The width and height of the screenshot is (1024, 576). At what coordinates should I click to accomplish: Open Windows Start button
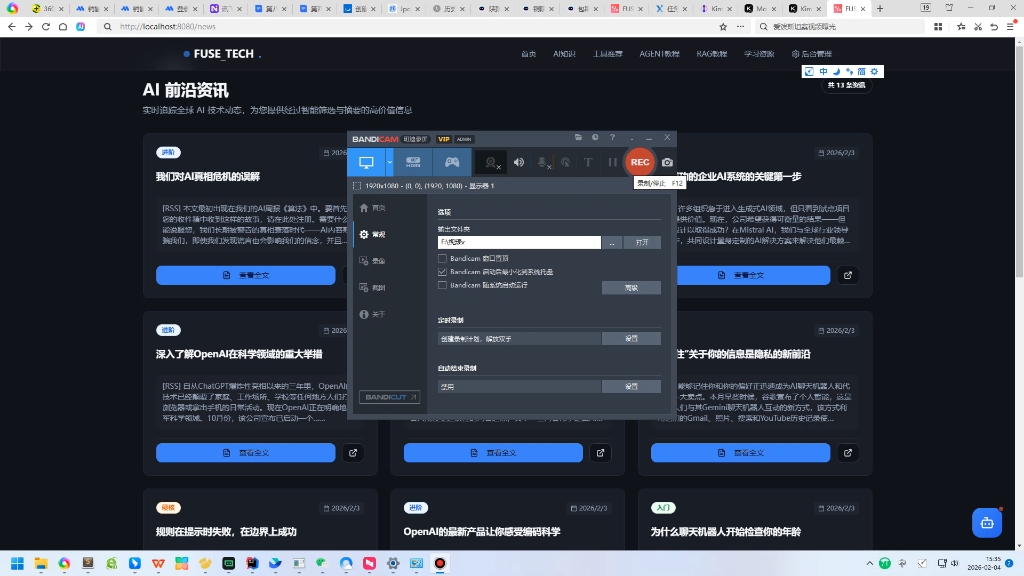point(18,563)
